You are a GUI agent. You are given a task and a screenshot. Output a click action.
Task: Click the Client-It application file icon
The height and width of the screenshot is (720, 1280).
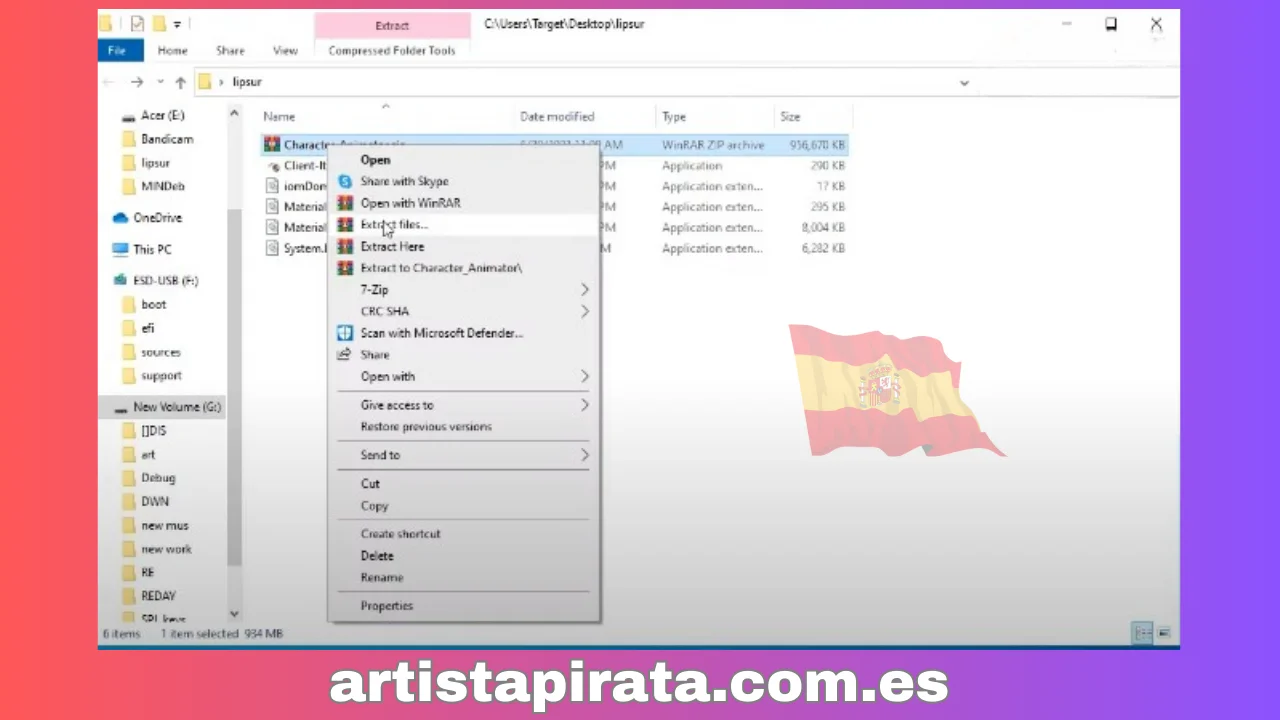273,166
